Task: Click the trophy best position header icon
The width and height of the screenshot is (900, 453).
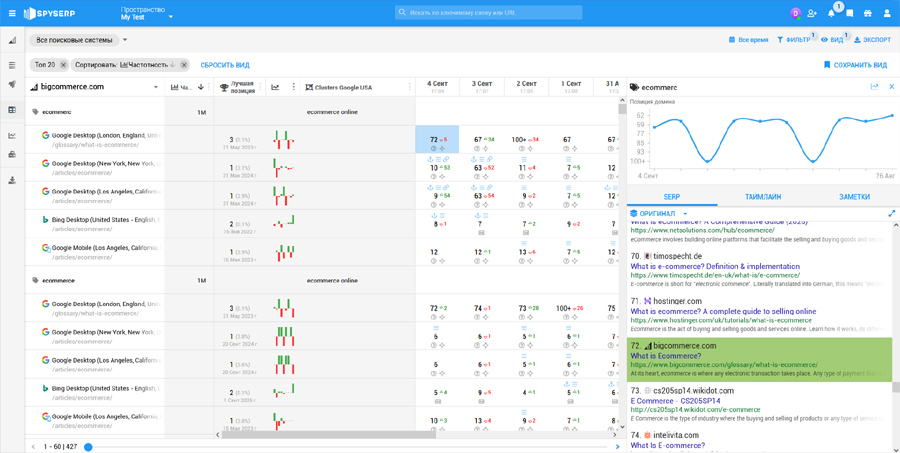Action: click(x=224, y=87)
